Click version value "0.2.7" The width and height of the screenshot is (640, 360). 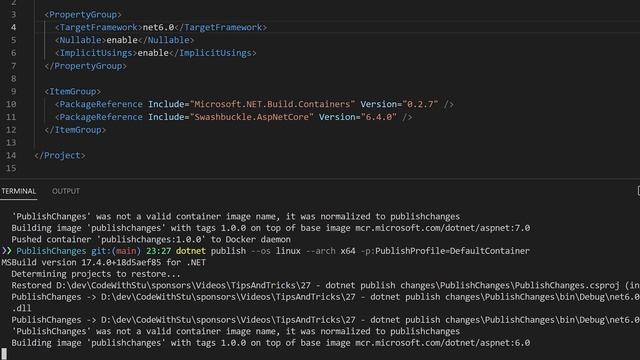(420, 104)
